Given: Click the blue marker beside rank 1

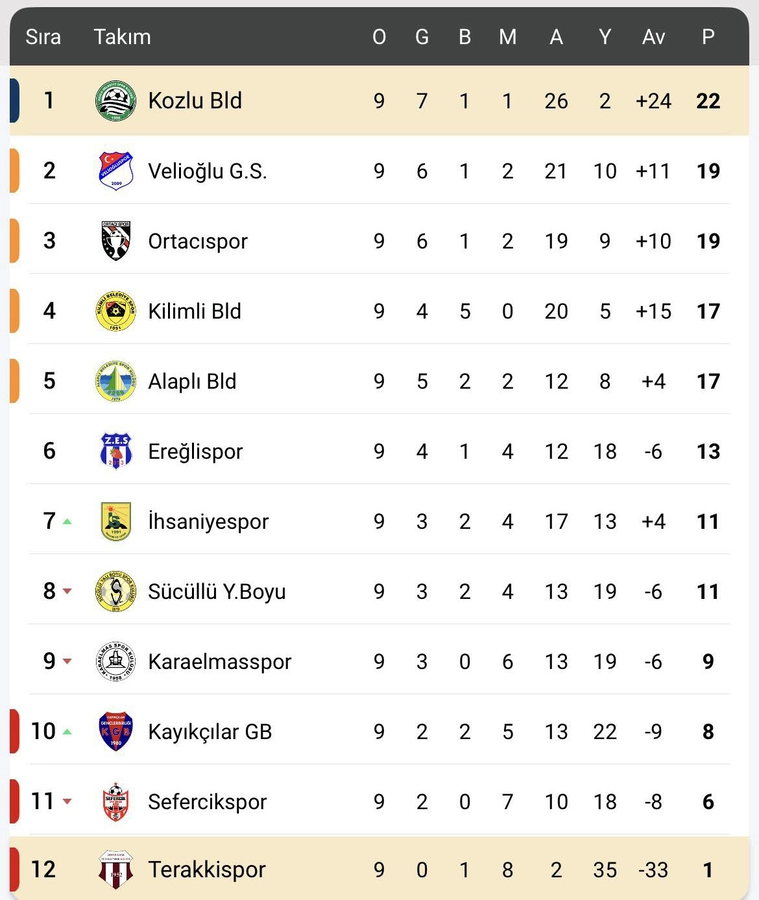Looking at the screenshot, I should 14,101.
